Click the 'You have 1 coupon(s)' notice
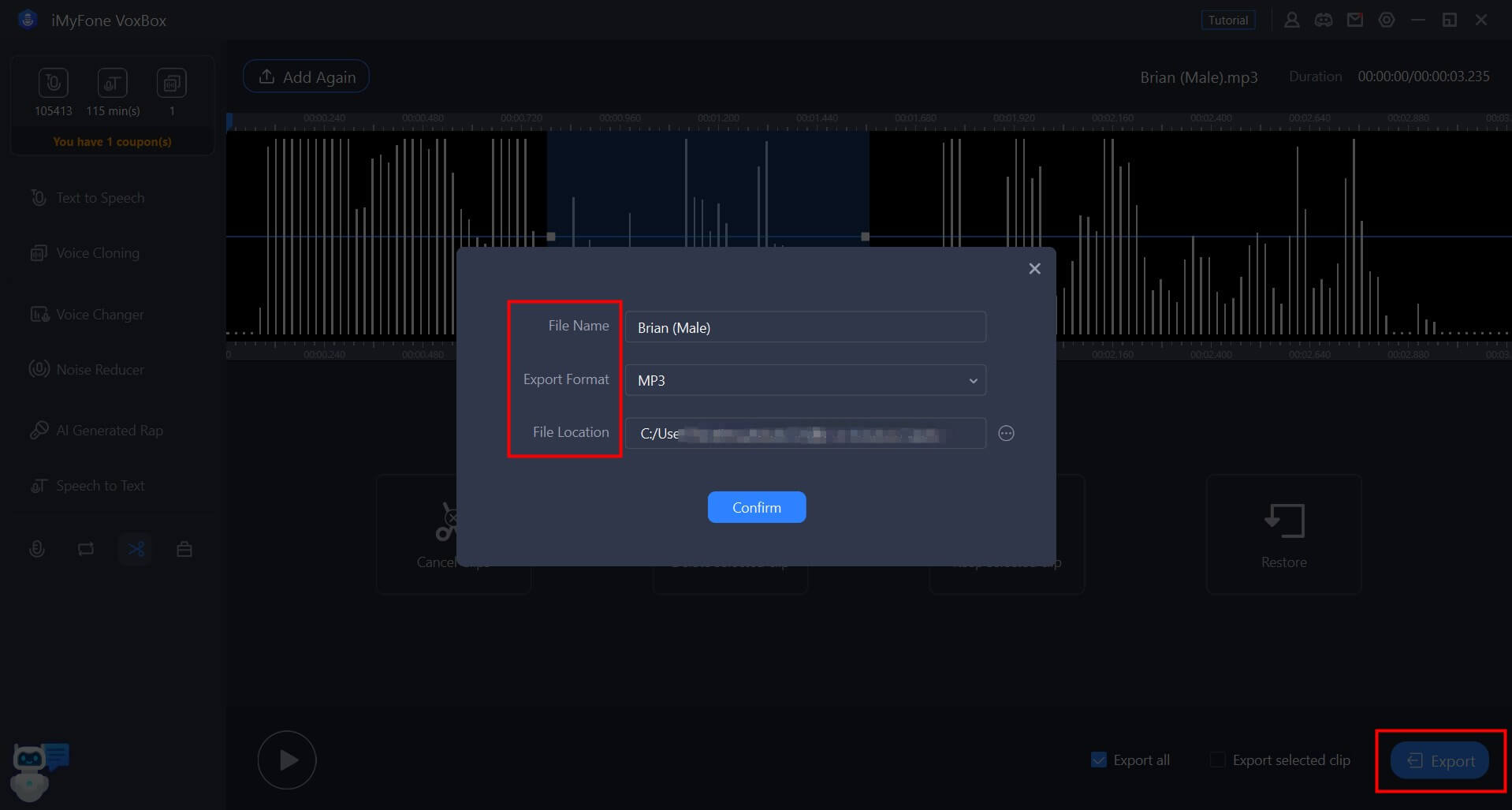Viewport: 1512px width, 810px height. 112,142
